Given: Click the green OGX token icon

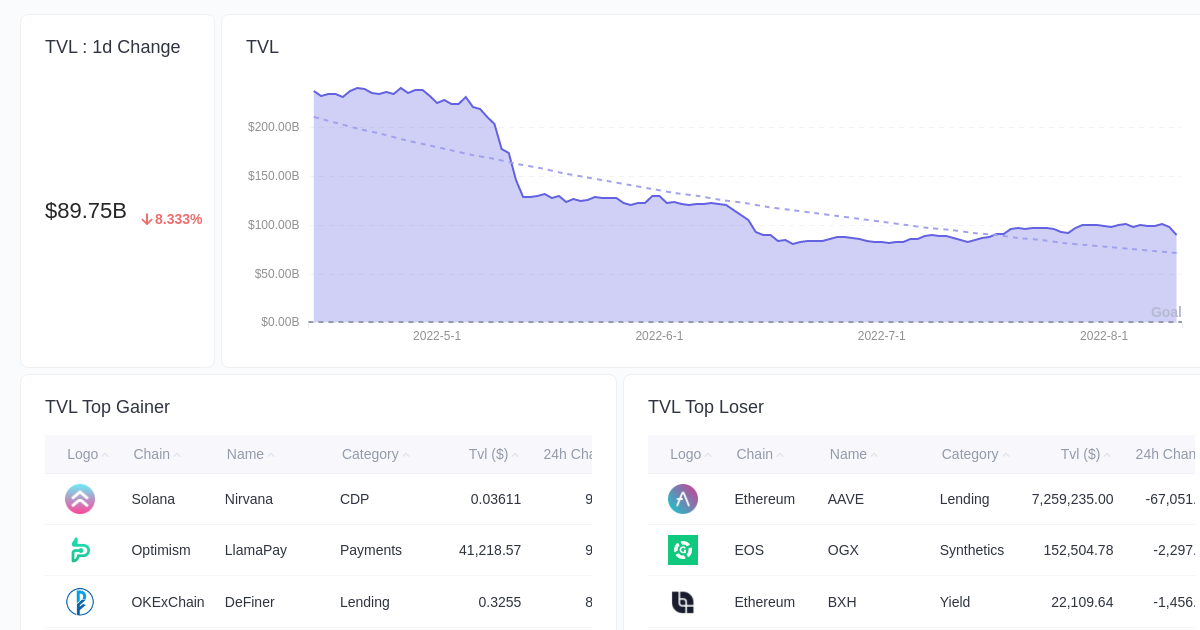Looking at the screenshot, I should coord(683,550).
